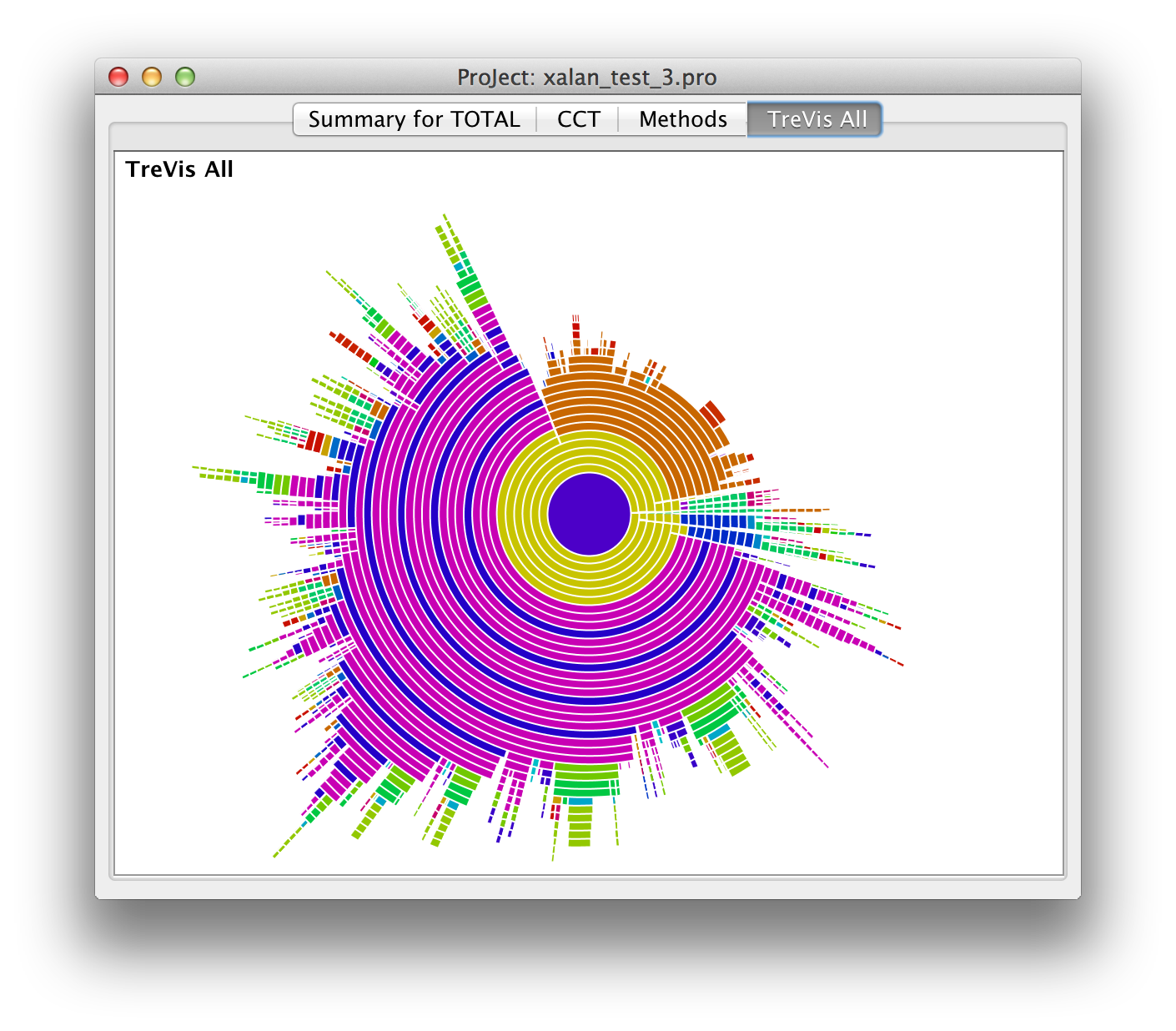1176x1031 pixels.
Task: Close the project window with red button
Action: click(x=119, y=77)
